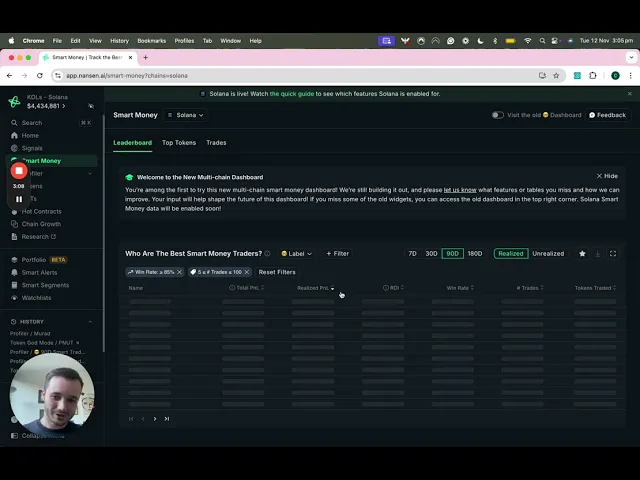Screen dimensions: 640x480
Task: Select the 7D time range
Action: [412, 254]
